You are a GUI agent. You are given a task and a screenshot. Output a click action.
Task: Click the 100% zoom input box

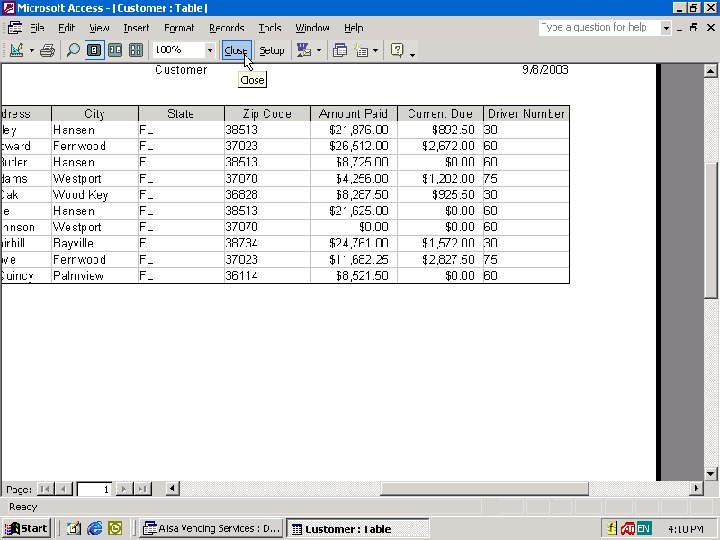[x=179, y=50]
